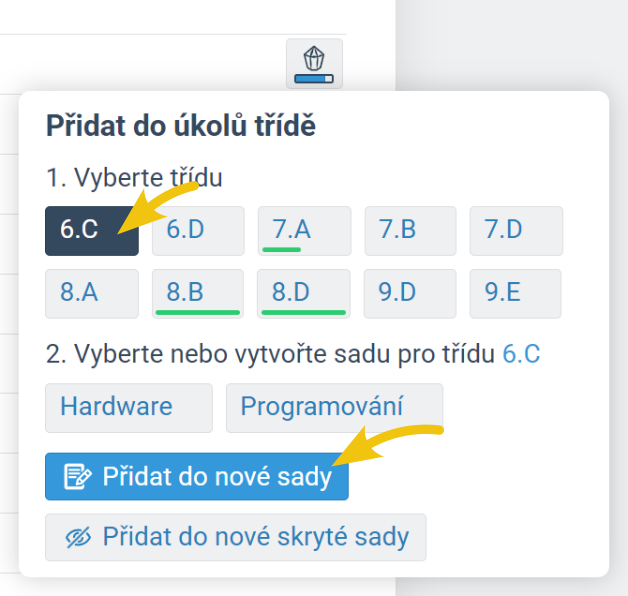Open the 6.C class link in step 2
Image resolution: width=628 pixels, height=596 pixels.
(521, 354)
